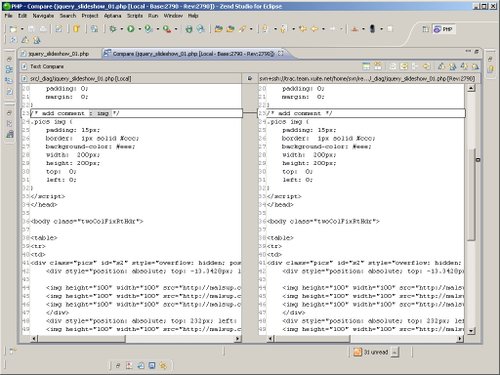500x375 pixels.
Task: Expand the External Tools dropdown arrow
Action: click(176, 29)
